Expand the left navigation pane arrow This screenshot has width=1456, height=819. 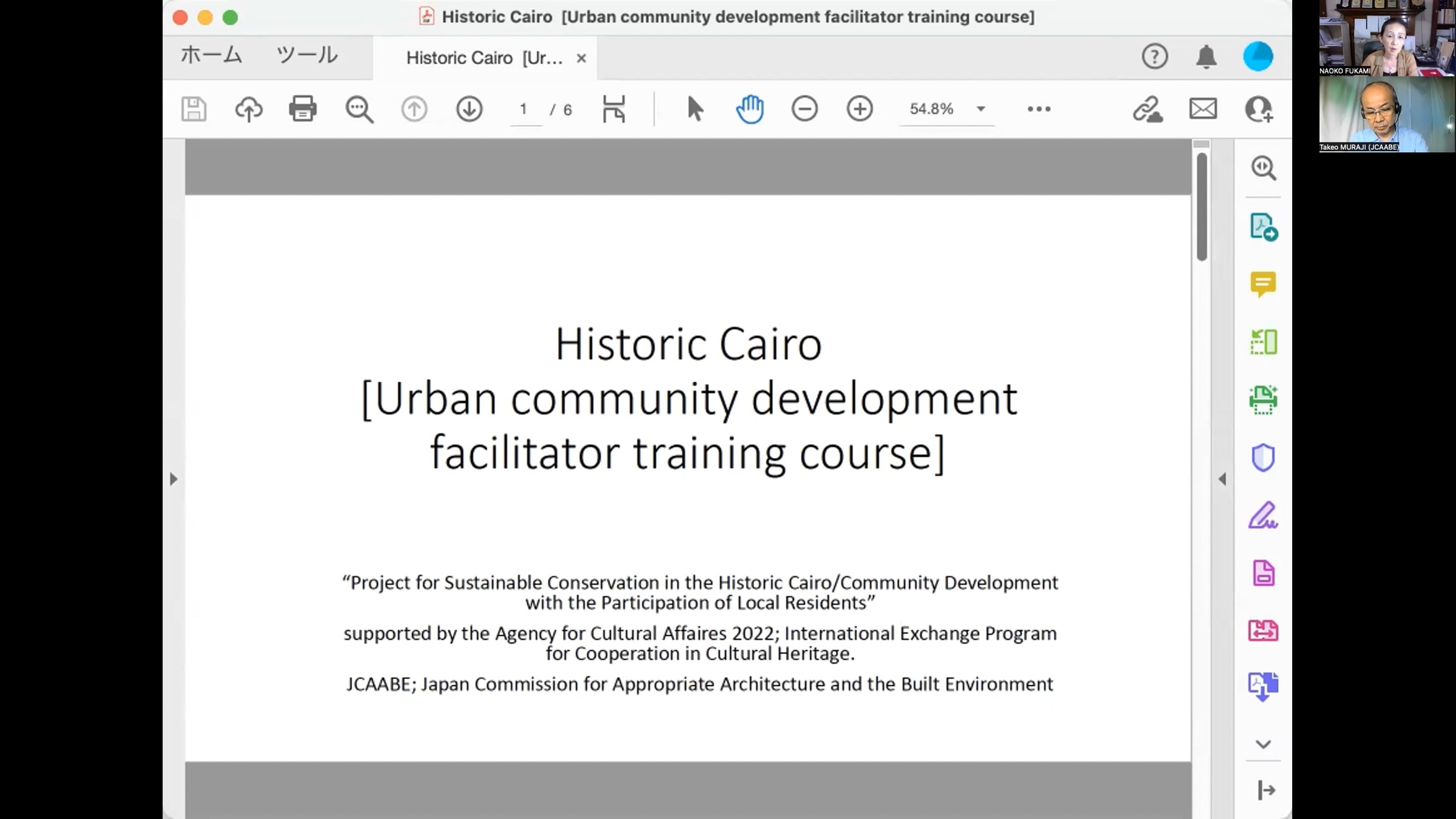tap(174, 479)
